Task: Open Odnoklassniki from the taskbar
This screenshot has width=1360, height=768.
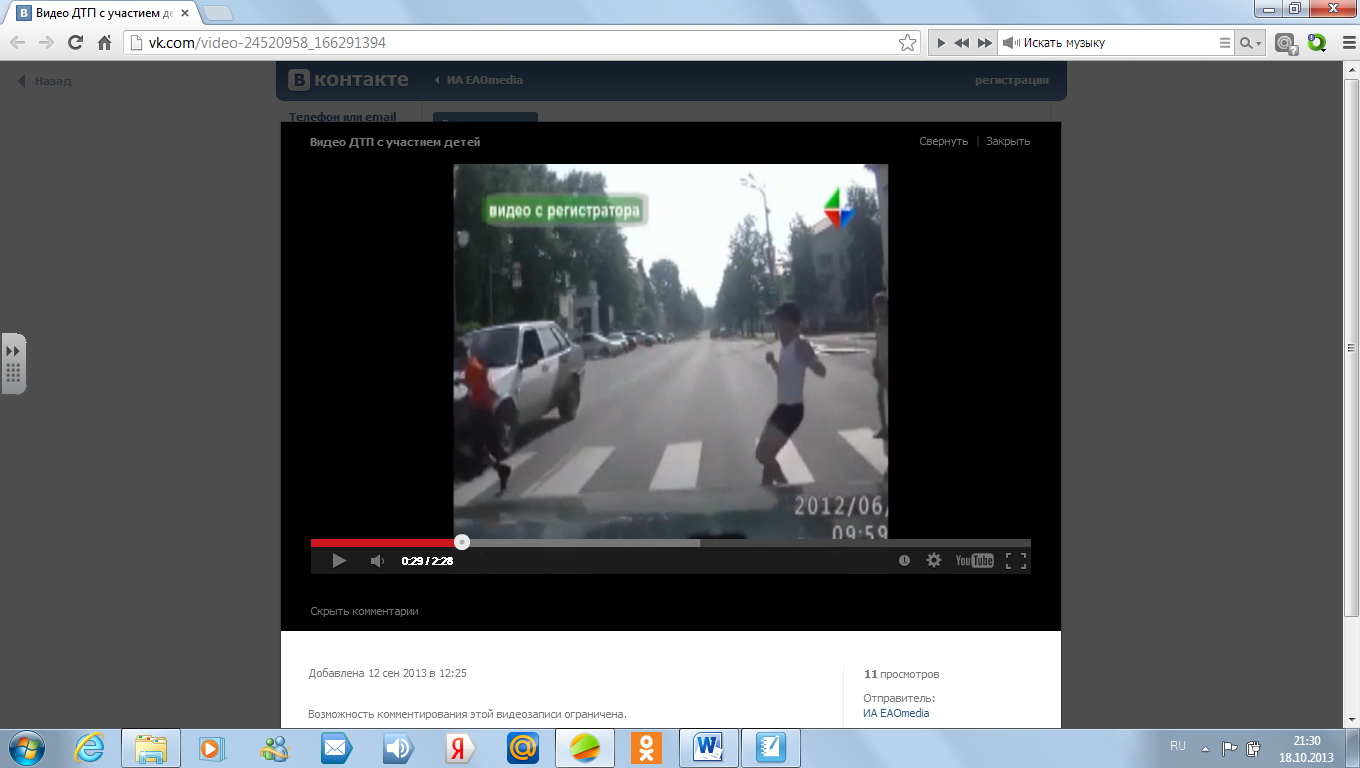Action: click(646, 748)
